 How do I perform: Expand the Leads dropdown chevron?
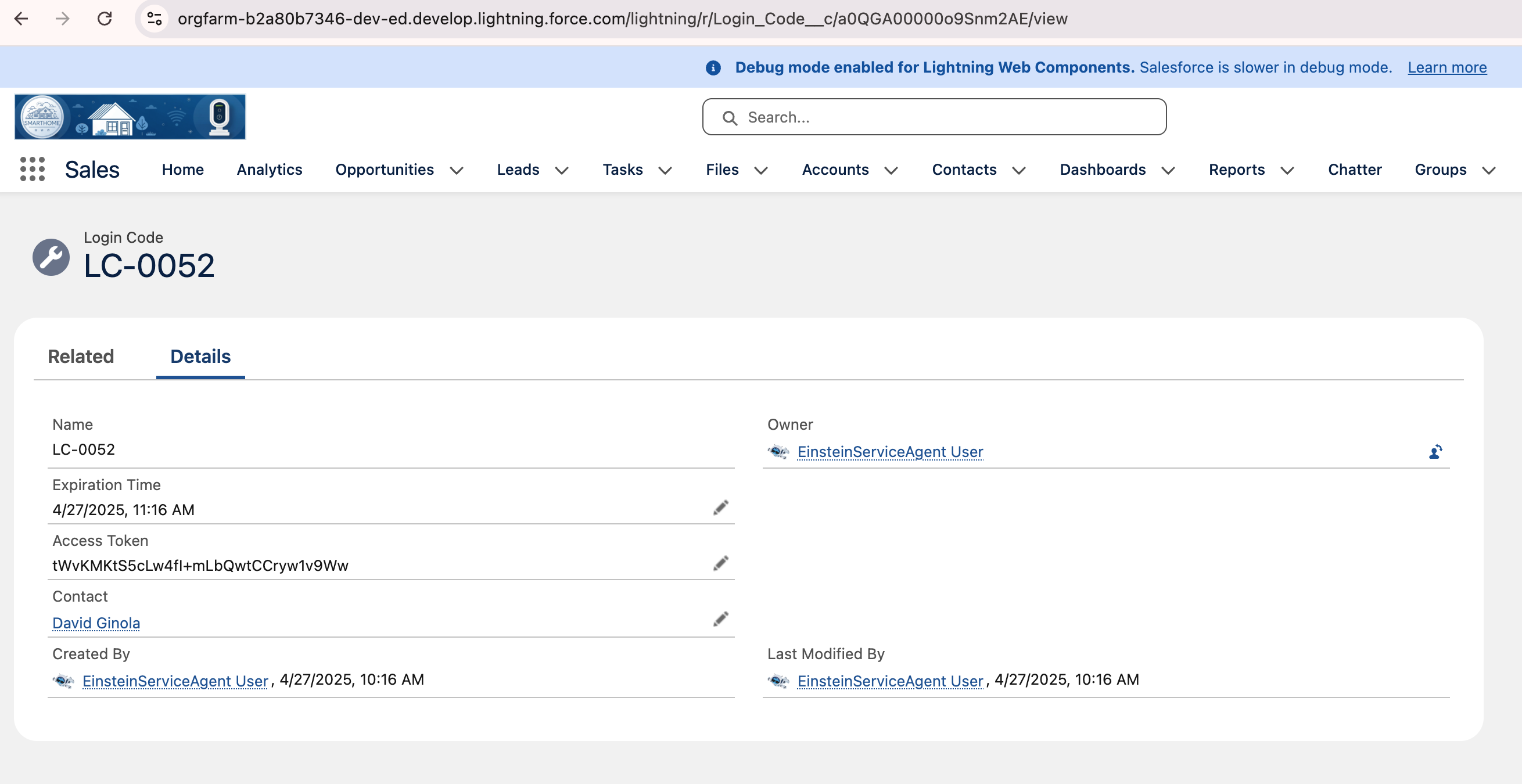[x=562, y=171]
